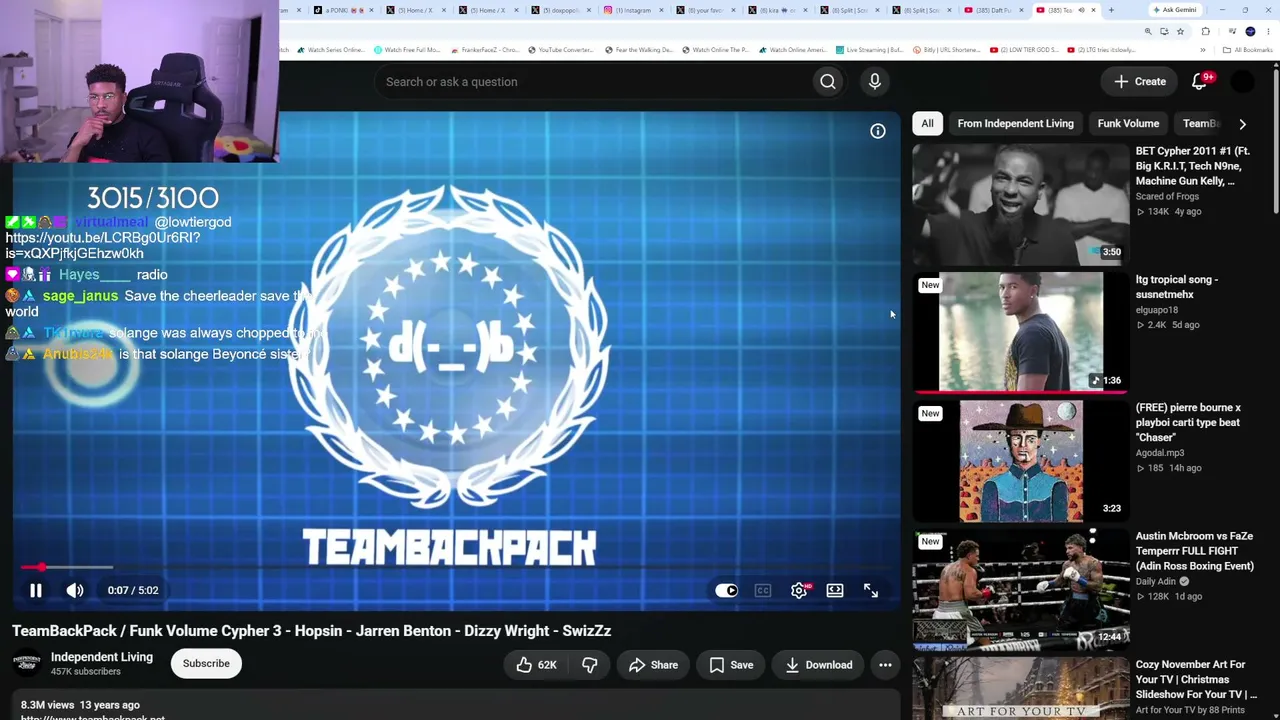Image resolution: width=1280 pixels, height=720 pixels.
Task: Toggle closed captions (CC) button
Action: point(763,590)
